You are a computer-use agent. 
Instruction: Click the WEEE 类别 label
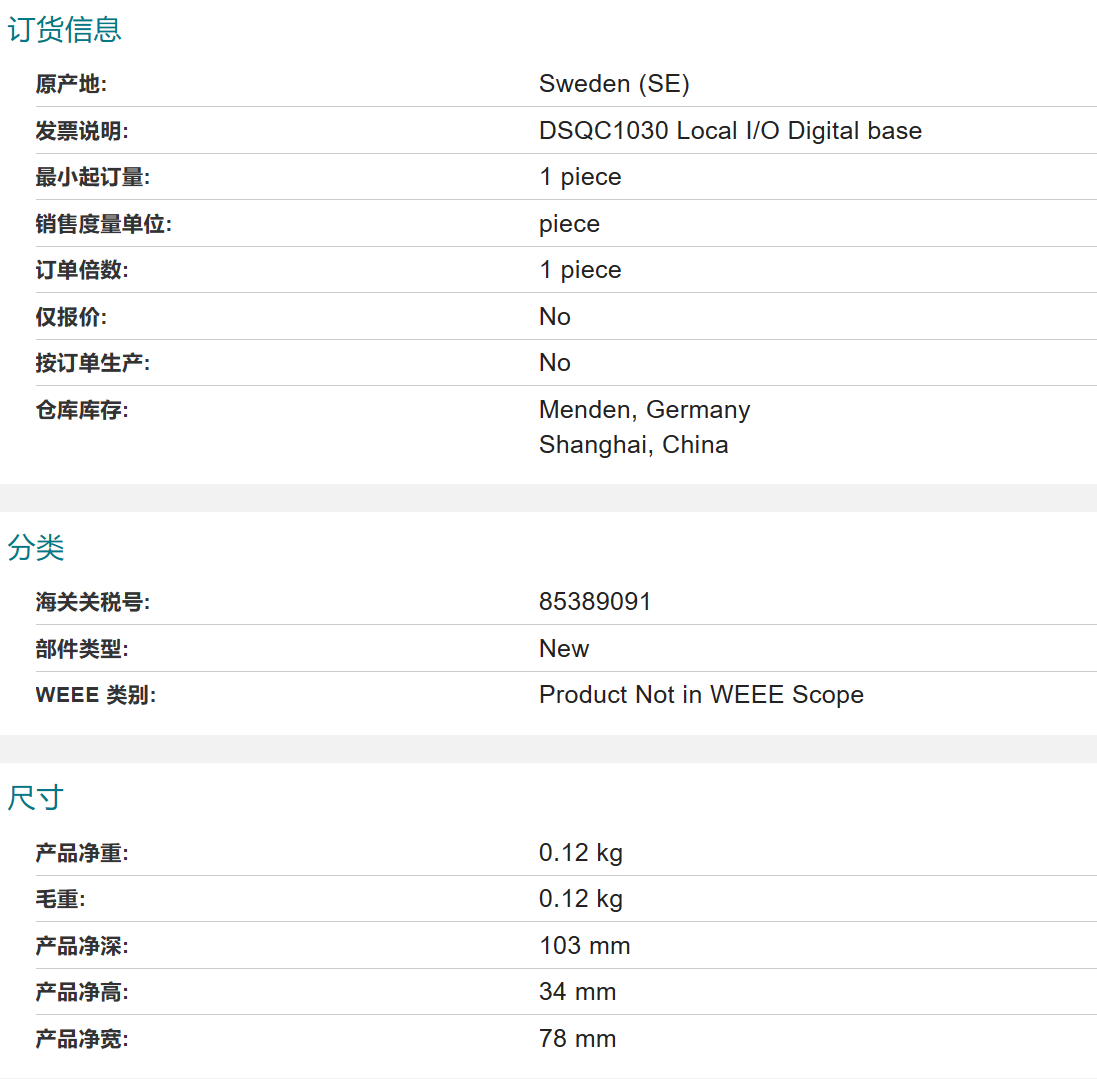coord(96,695)
